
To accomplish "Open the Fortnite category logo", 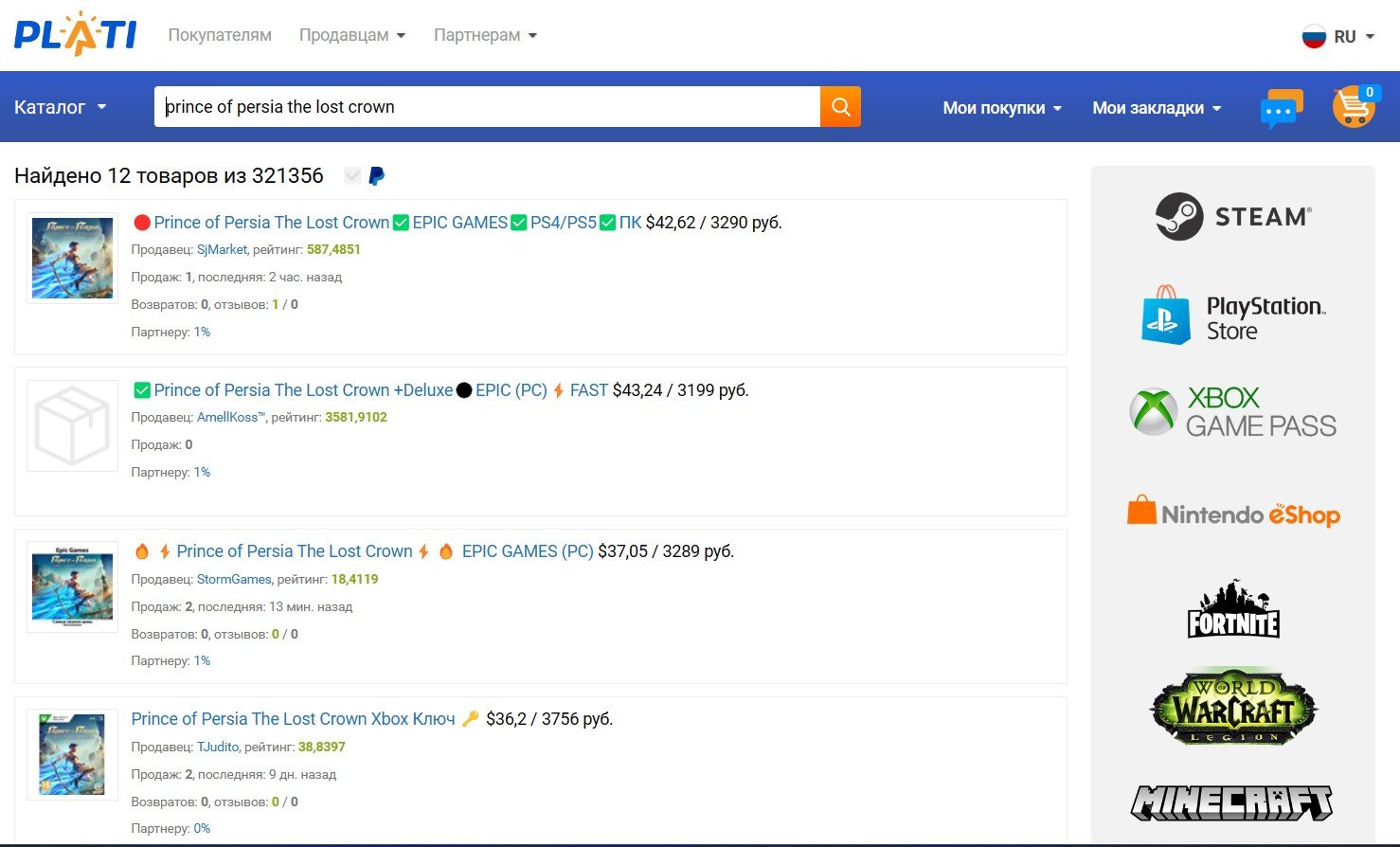I will point(1233,609).
